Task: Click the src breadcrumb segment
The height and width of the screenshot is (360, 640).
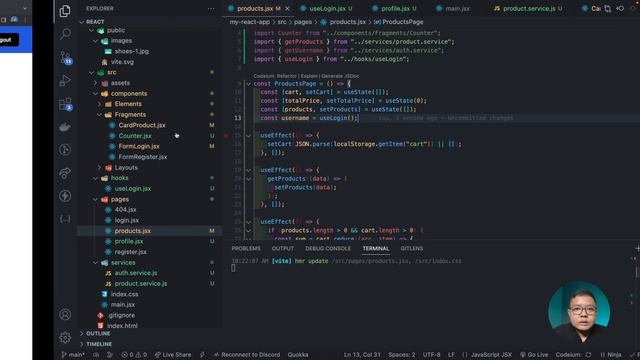Action: [x=282, y=22]
